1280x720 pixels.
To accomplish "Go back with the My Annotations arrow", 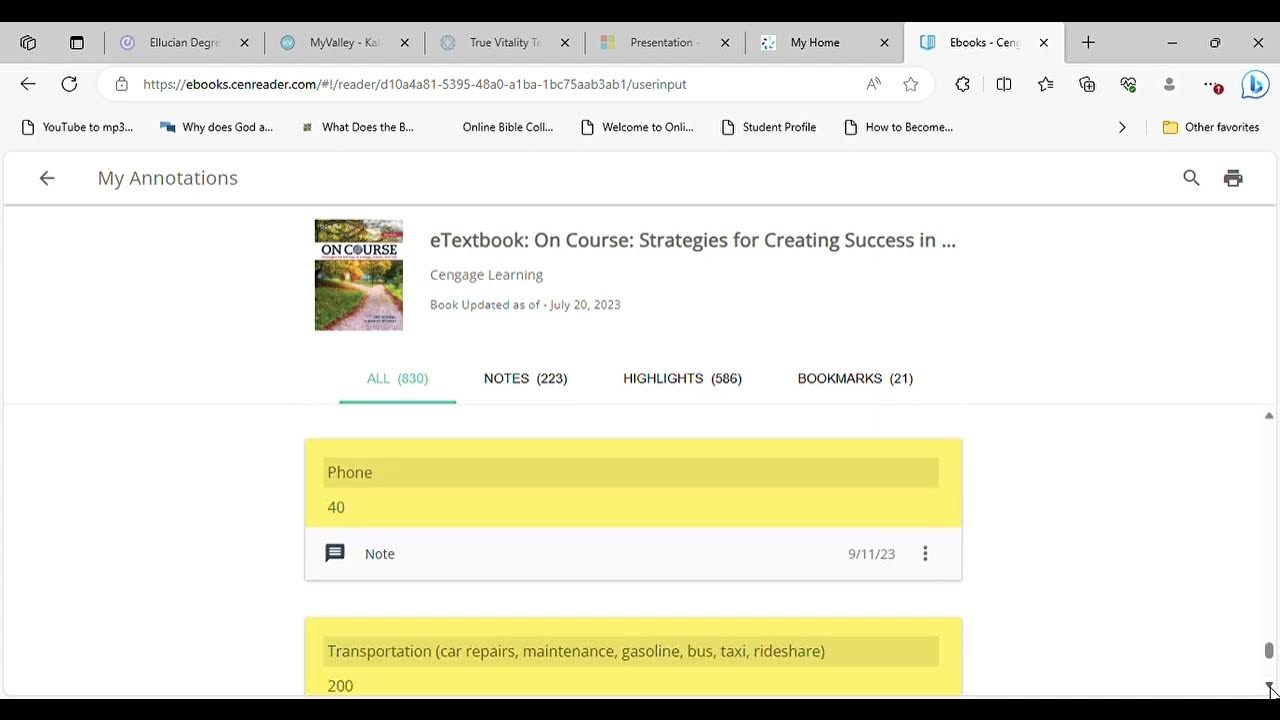I will 46,178.
